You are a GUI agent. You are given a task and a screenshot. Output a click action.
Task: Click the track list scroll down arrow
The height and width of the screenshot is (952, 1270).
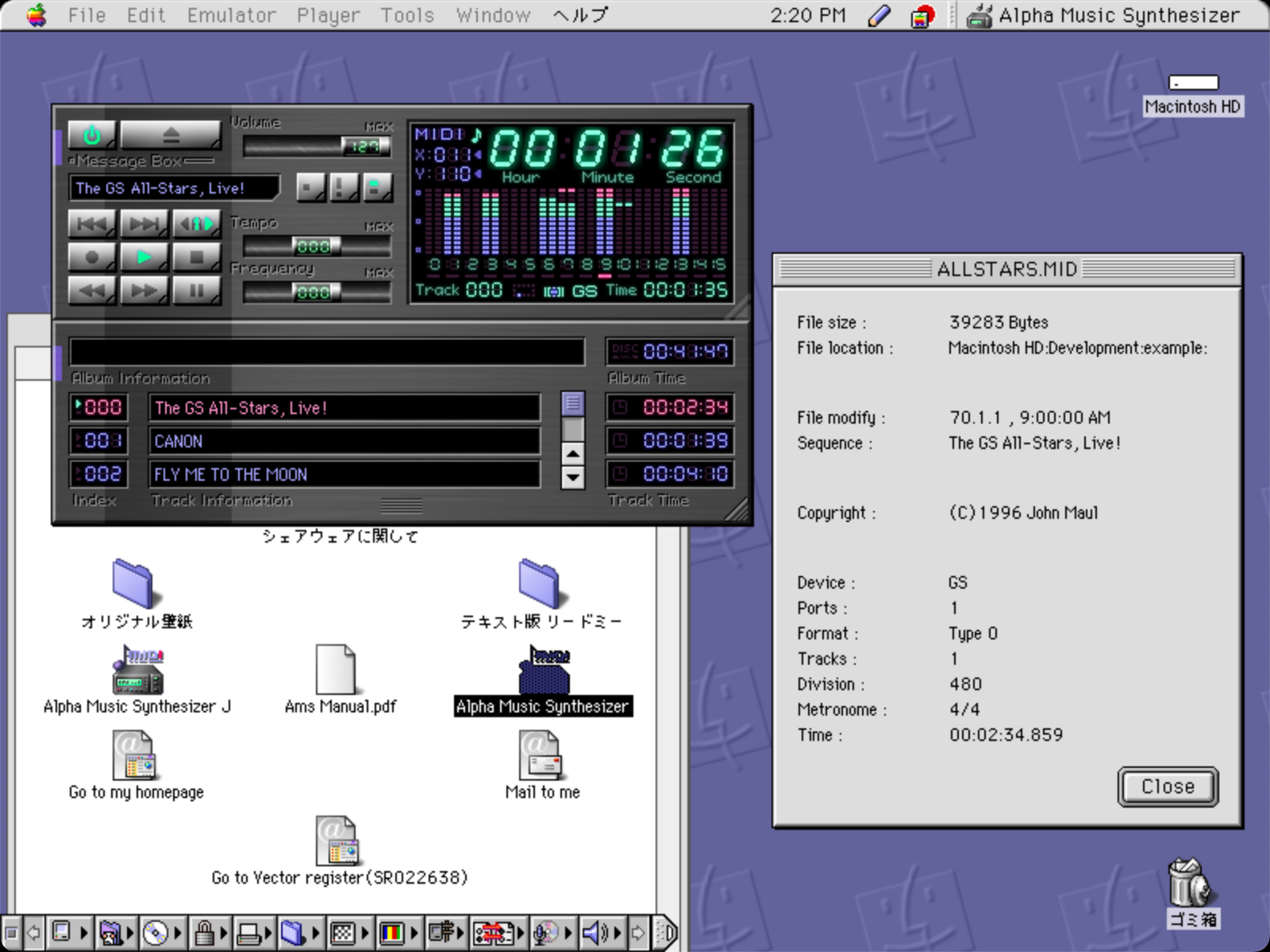coord(572,478)
